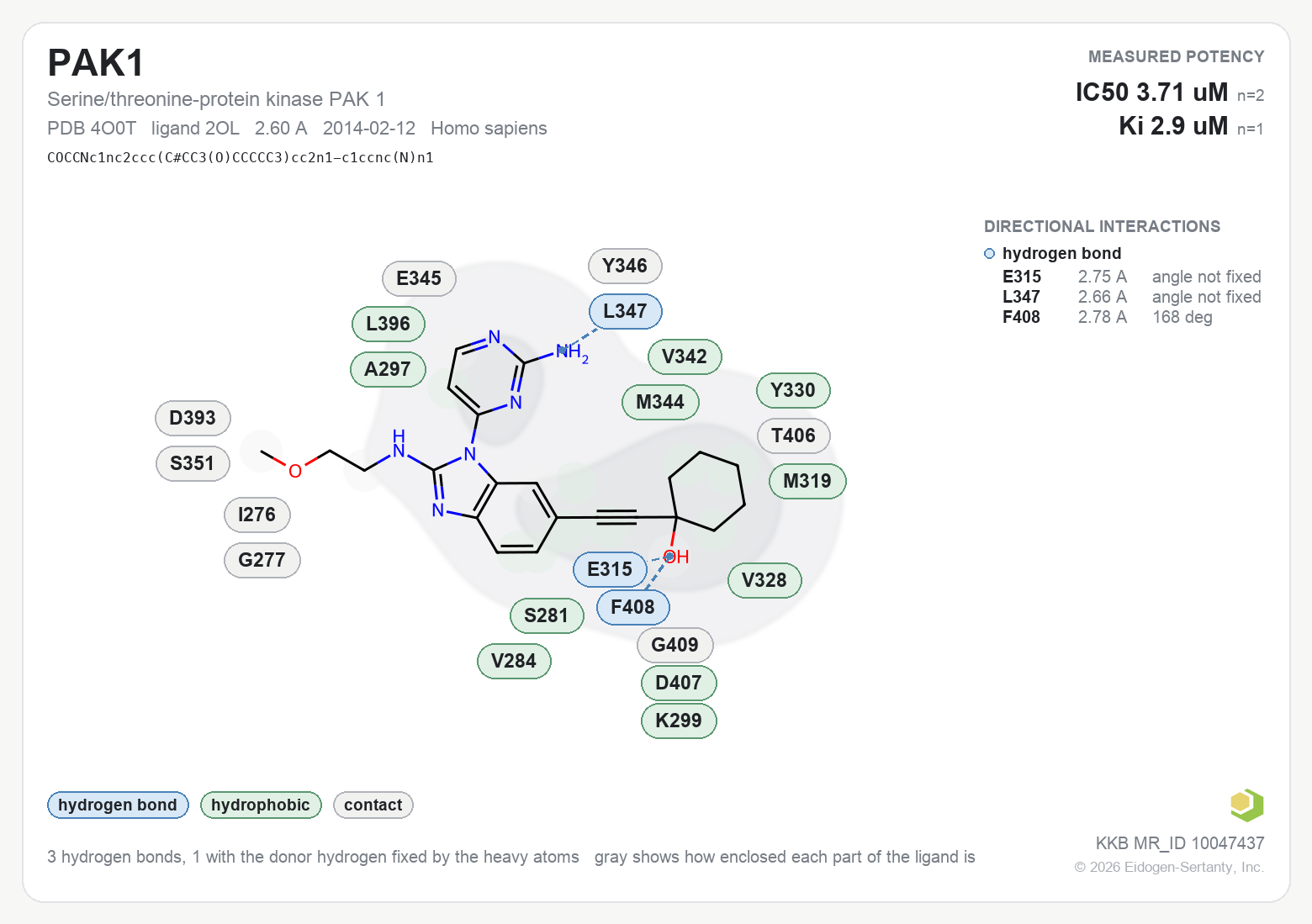Click the E315 hydrogen bond residue
The height and width of the screenshot is (924, 1312).
click(610, 569)
